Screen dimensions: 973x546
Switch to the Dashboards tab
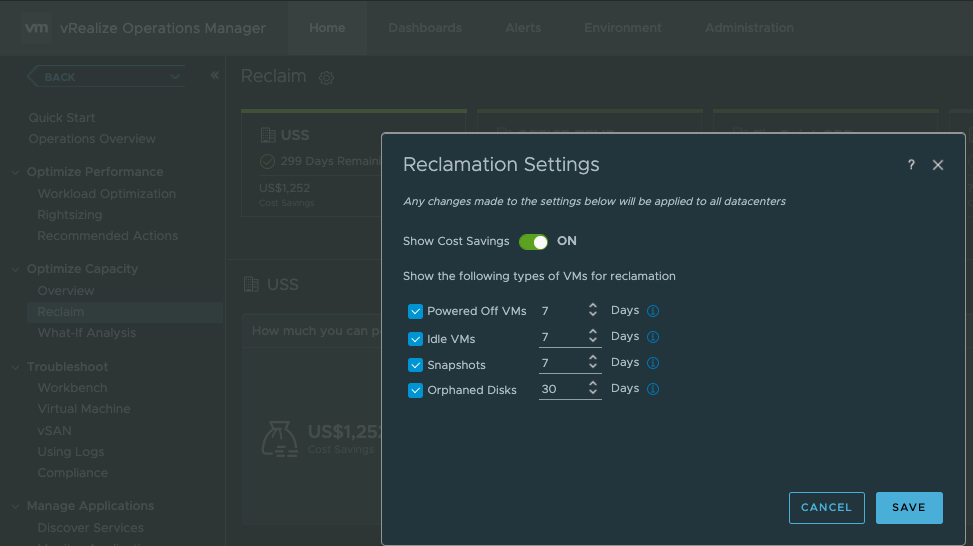[x=425, y=28]
